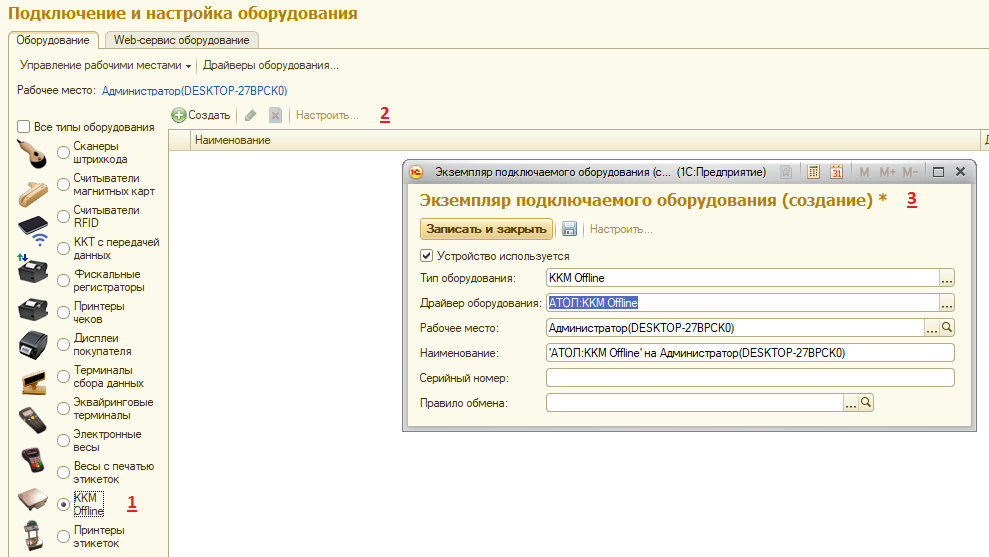The width and height of the screenshot is (989, 557).
Task: Click the dialog Рабочее место input field
Action: click(x=735, y=327)
